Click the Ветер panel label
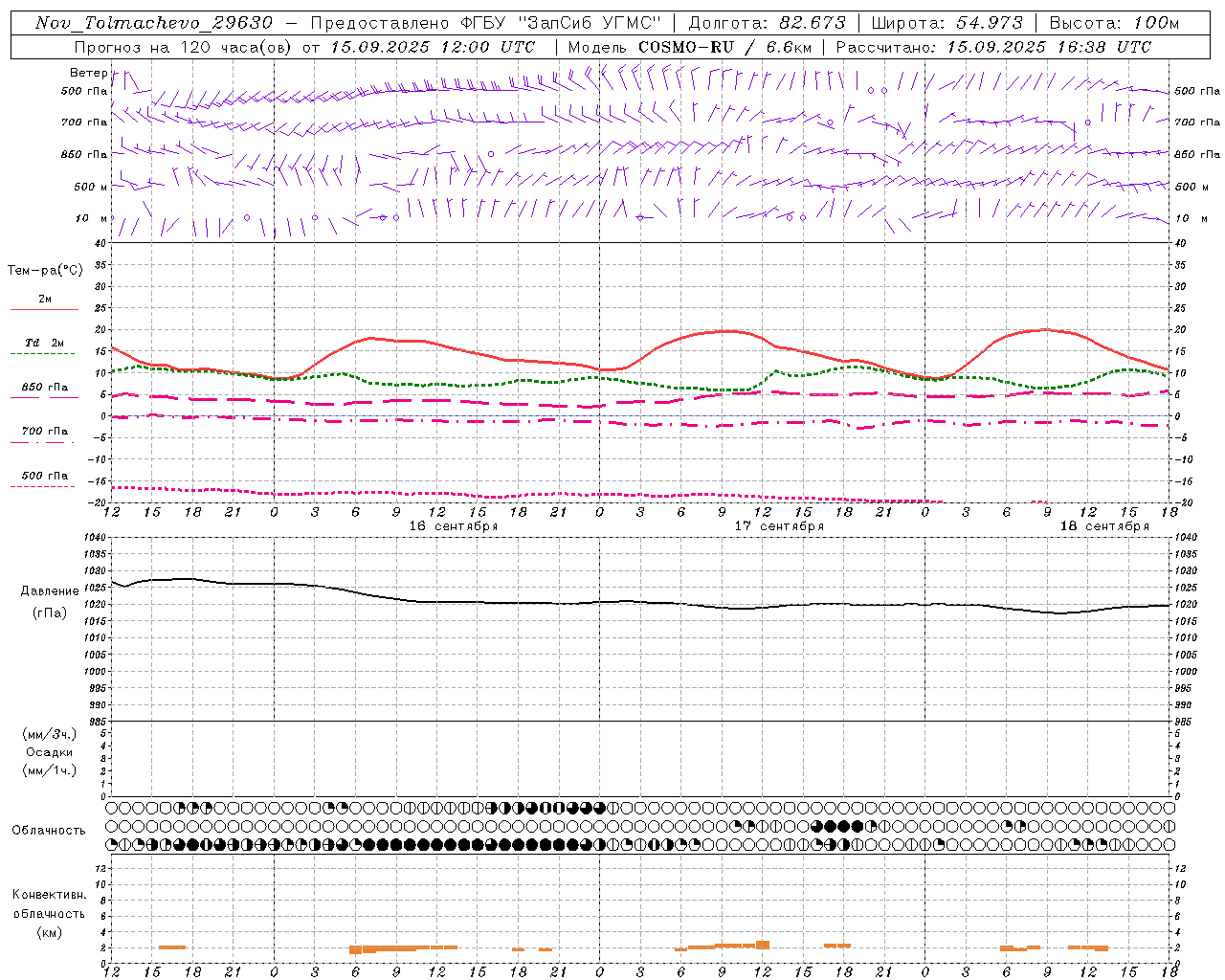This screenshot has width=1225, height=980. pyautogui.click(x=88, y=73)
